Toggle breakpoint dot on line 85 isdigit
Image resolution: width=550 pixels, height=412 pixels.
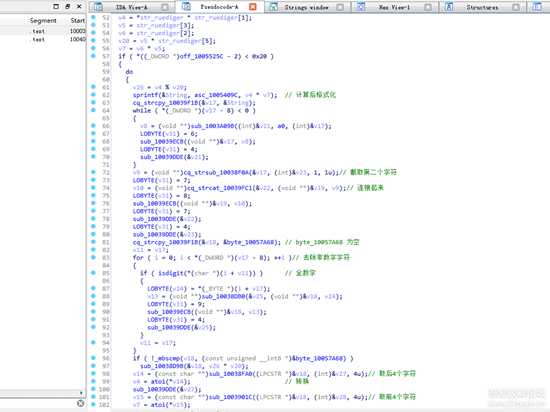coord(93,272)
